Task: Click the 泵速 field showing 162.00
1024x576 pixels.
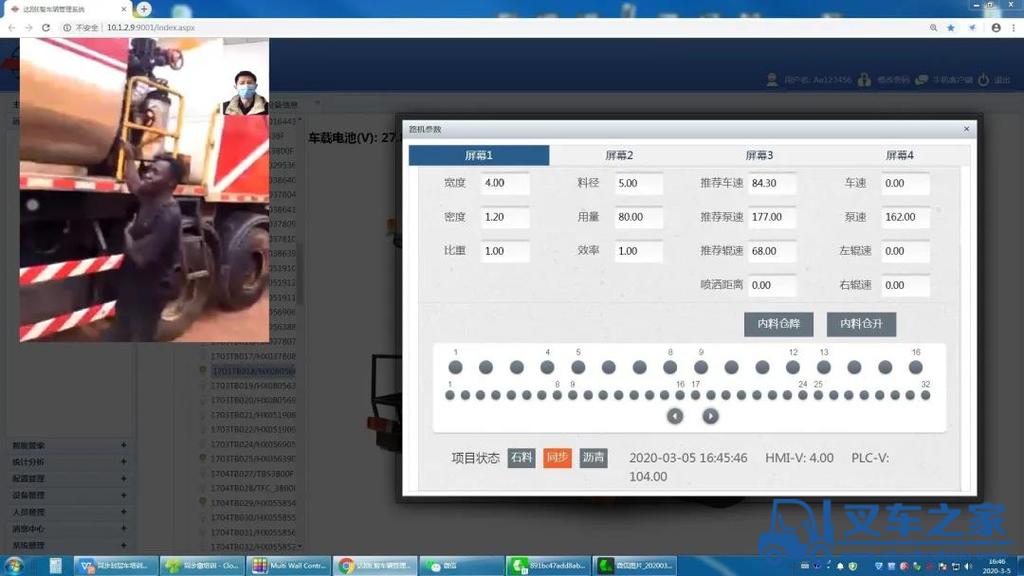Action: tap(905, 217)
